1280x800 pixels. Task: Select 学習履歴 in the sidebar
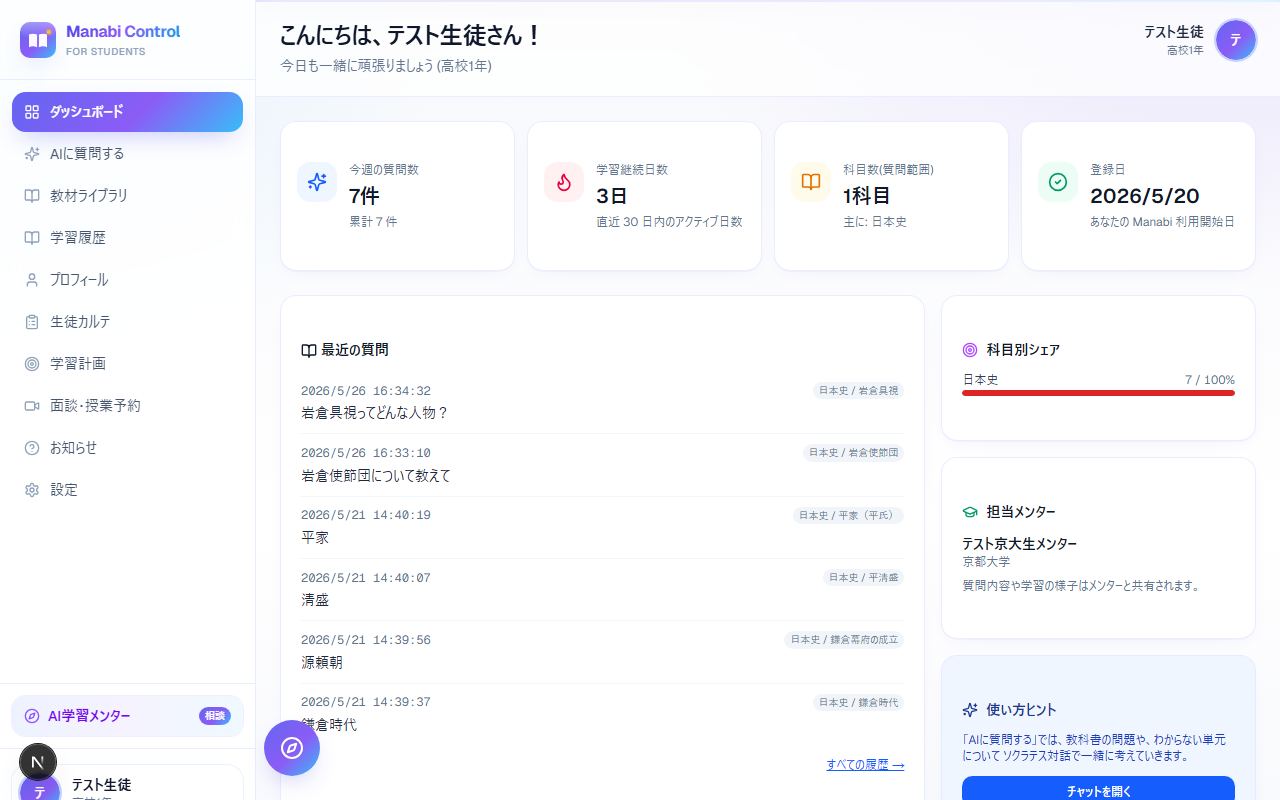tap(127, 238)
